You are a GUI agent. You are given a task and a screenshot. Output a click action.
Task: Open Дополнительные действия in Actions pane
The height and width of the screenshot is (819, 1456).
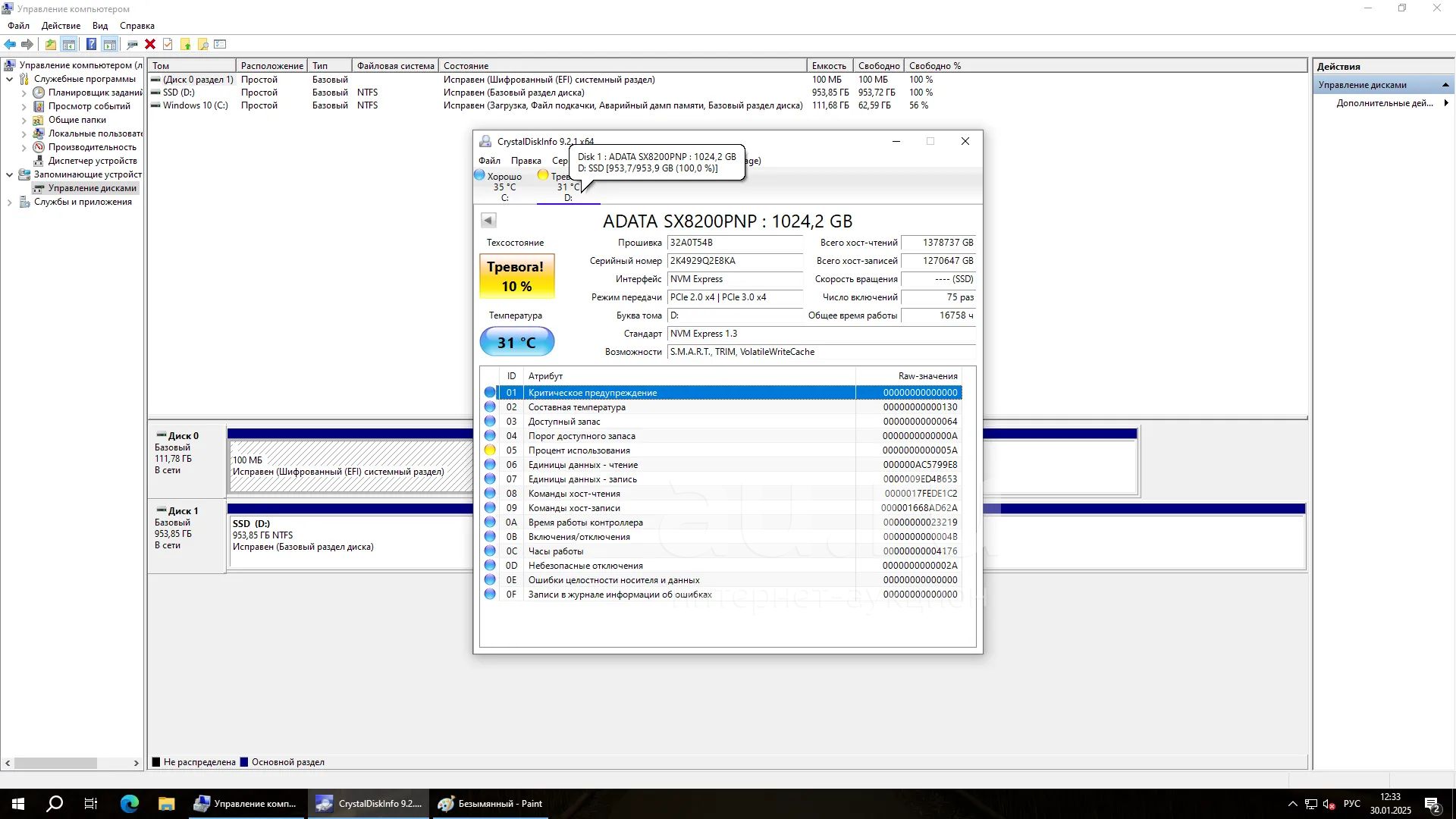(1385, 103)
